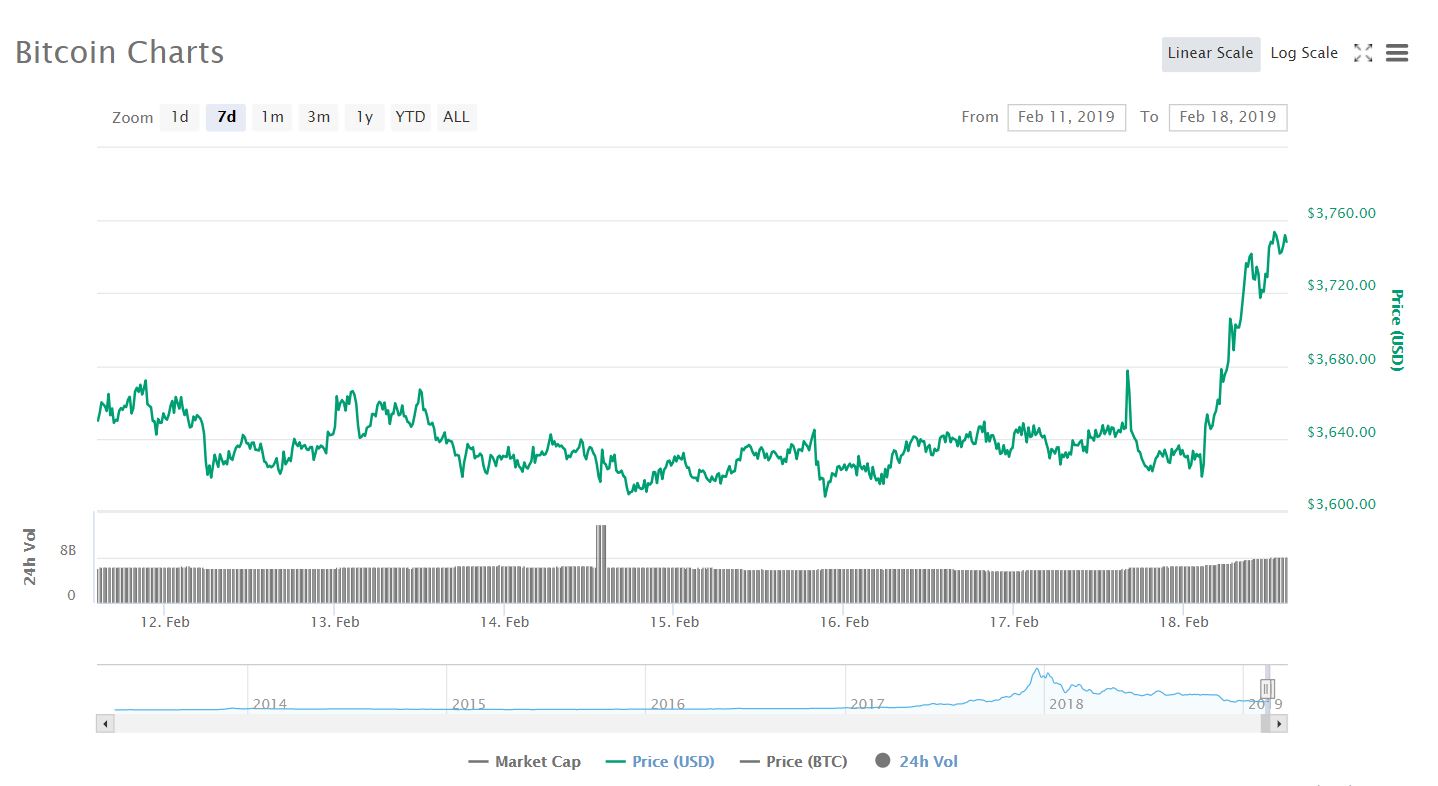1438x786 pixels.
Task: Click the 2014 label in navigator
Action: [269, 704]
